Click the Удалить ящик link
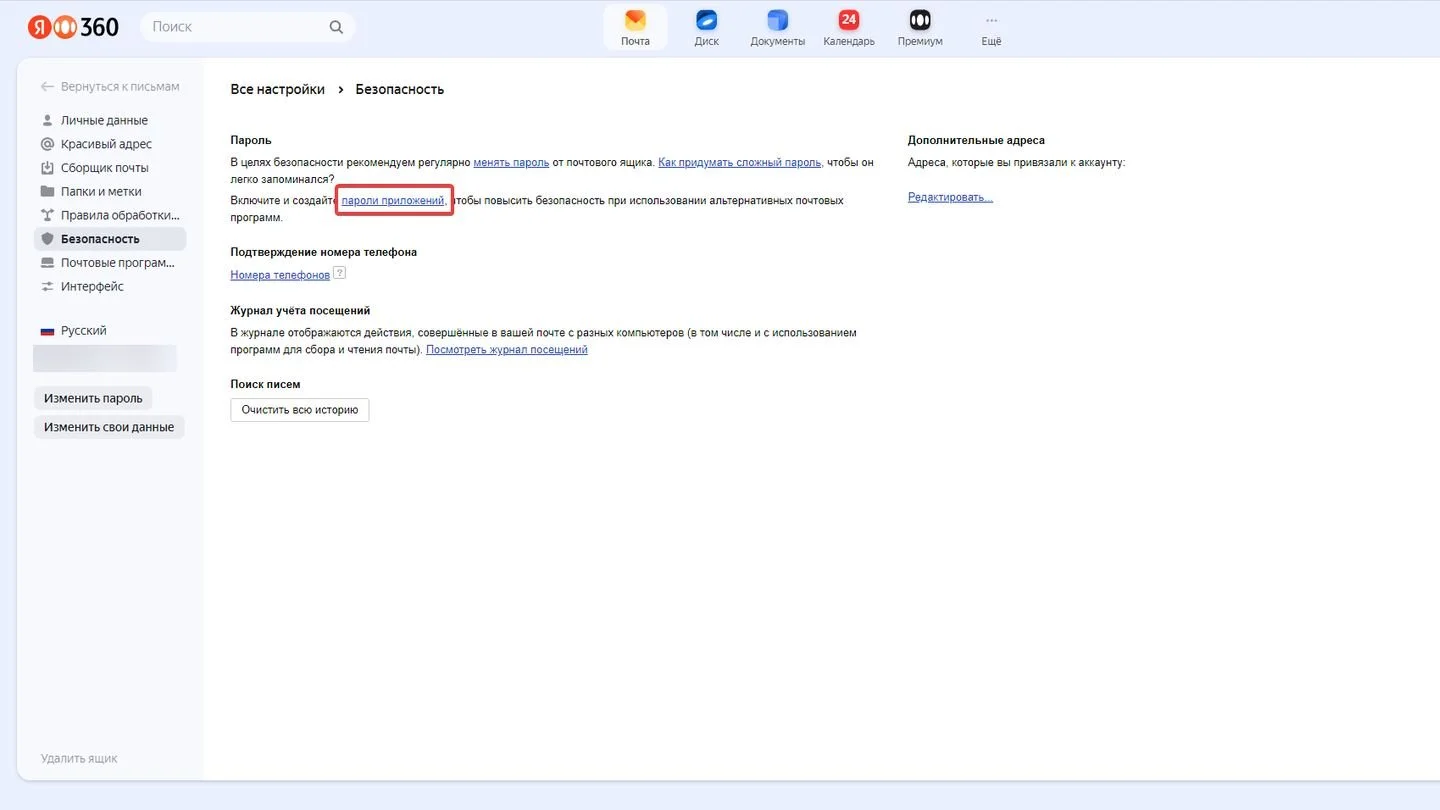This screenshot has width=1440, height=810. coord(79,759)
